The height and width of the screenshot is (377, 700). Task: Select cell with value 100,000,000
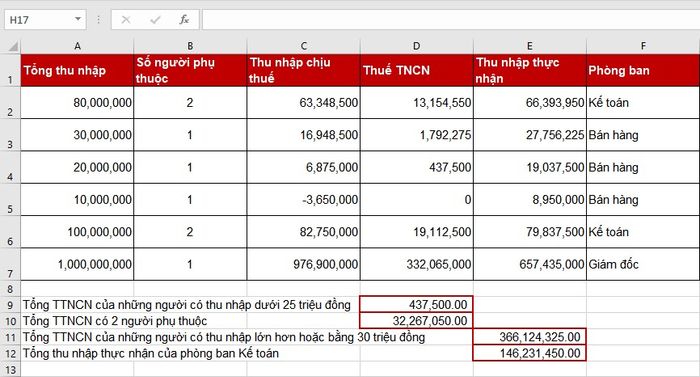(x=77, y=232)
